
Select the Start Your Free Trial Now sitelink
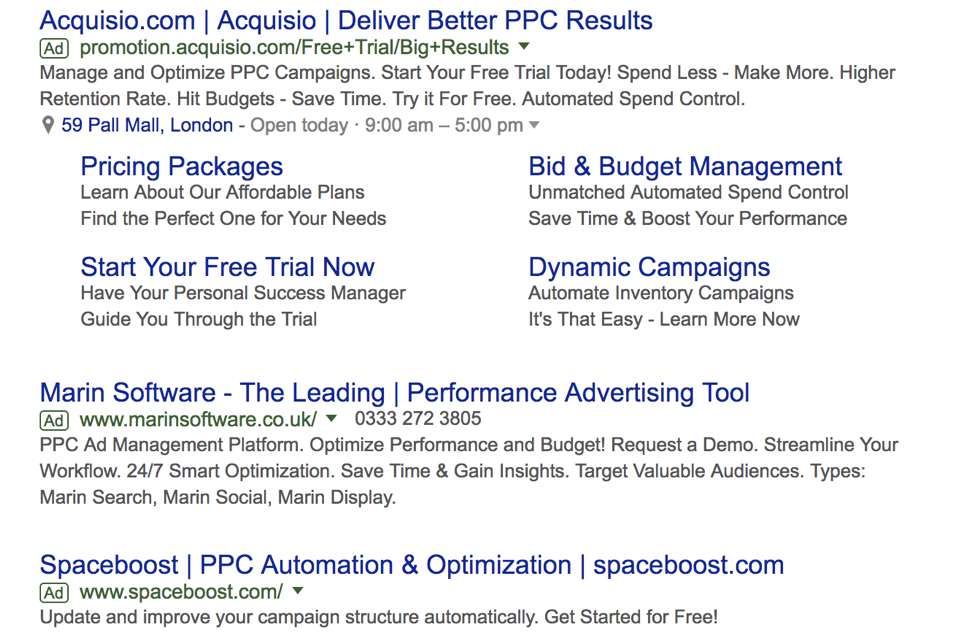point(227,267)
